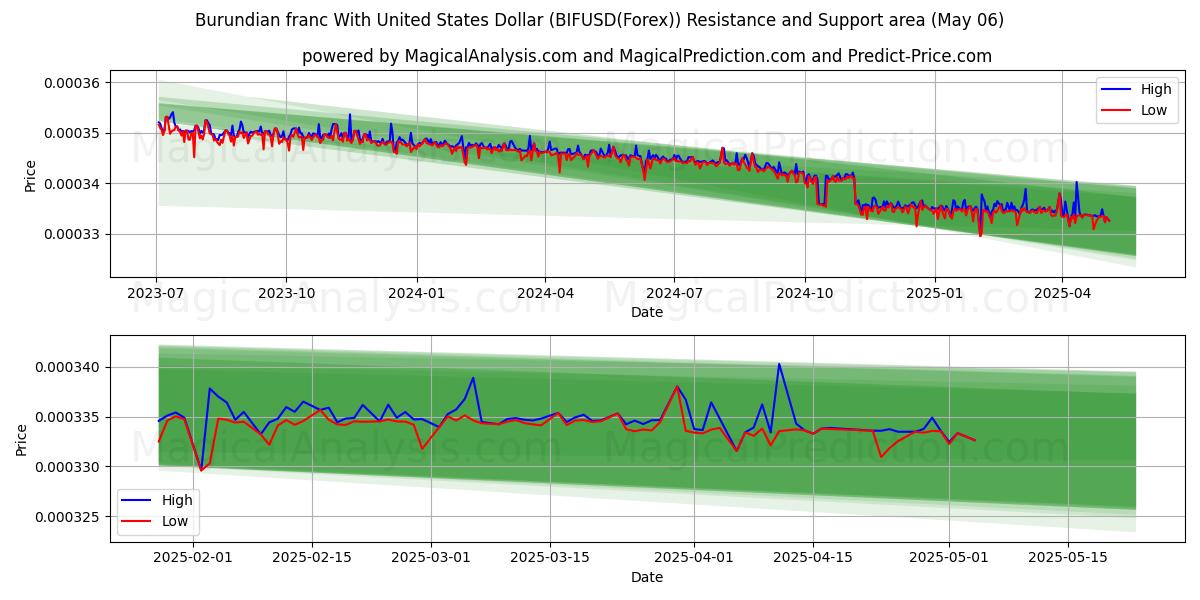Click the 2025-04-15 date tick label
The height and width of the screenshot is (600, 1200).
pyautogui.click(x=813, y=559)
